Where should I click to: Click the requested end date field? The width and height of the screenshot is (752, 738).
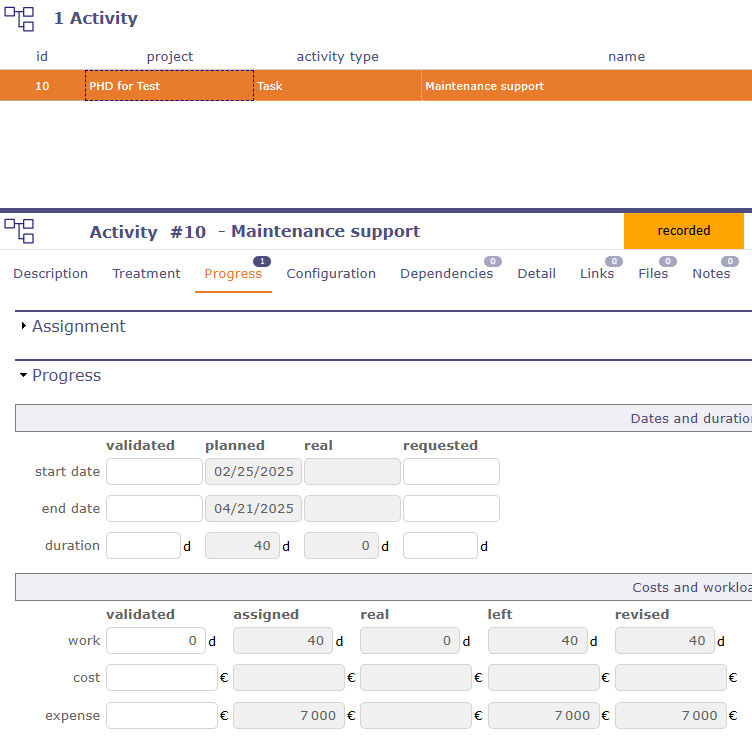pyautogui.click(x=451, y=509)
